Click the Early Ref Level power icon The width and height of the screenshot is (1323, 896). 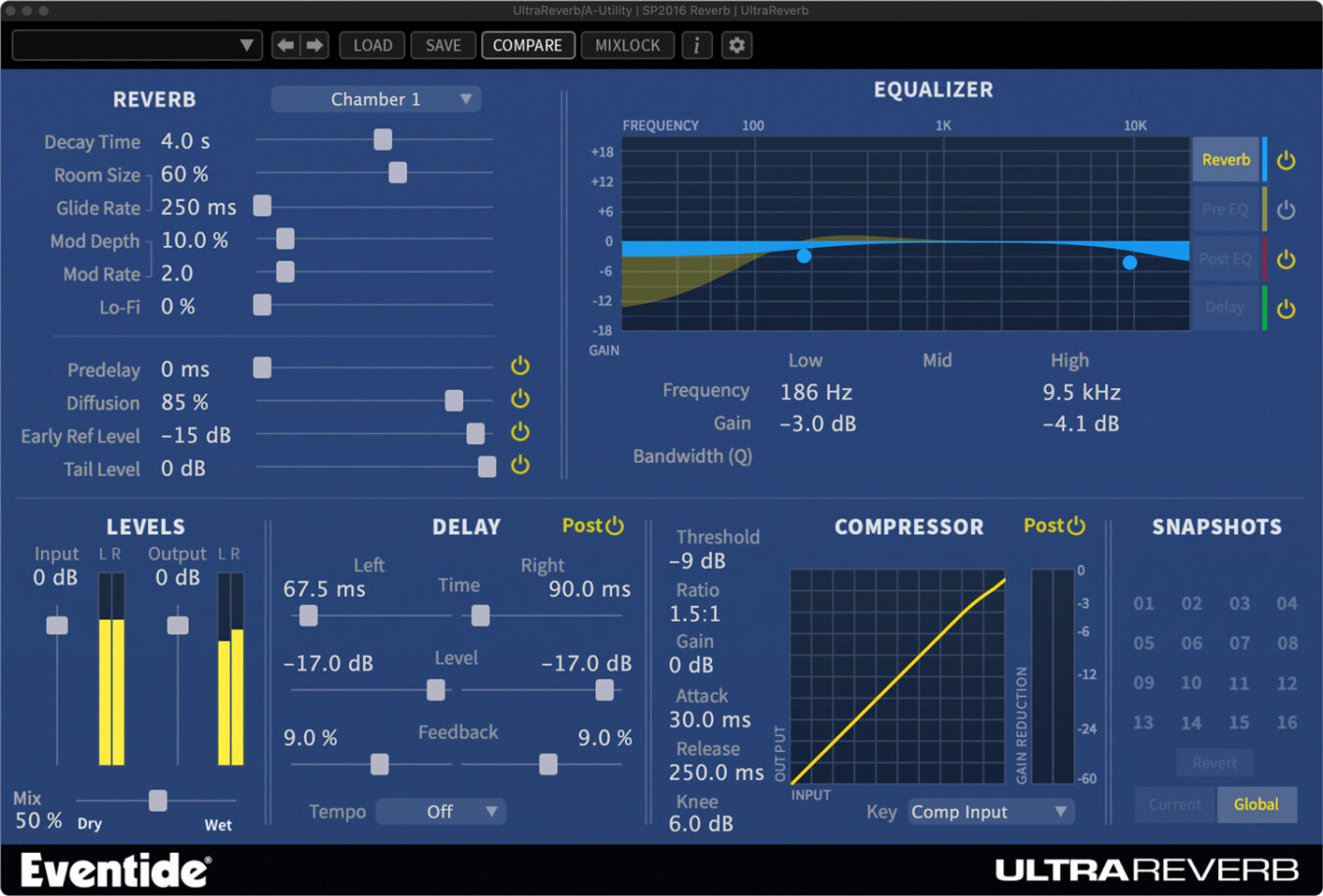(x=520, y=431)
